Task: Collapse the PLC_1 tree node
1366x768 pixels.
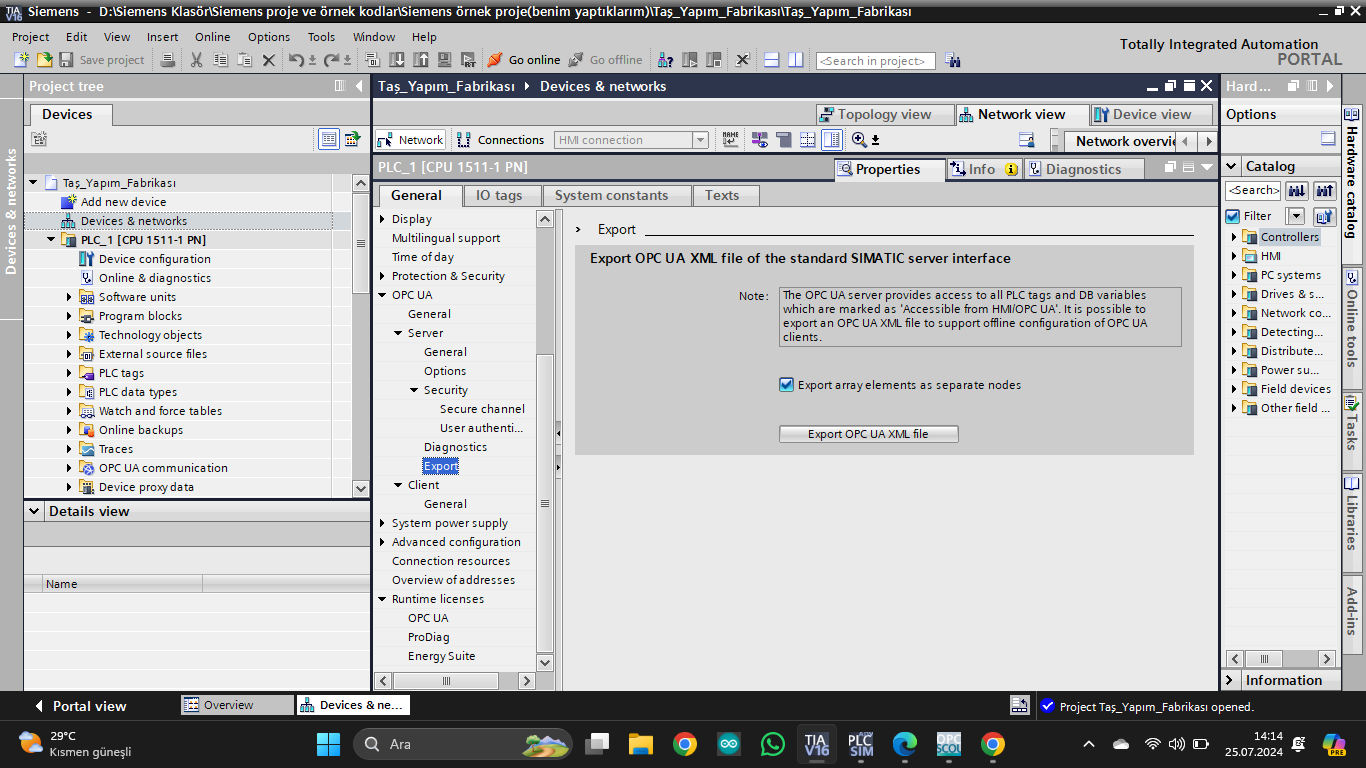Action: 52,240
